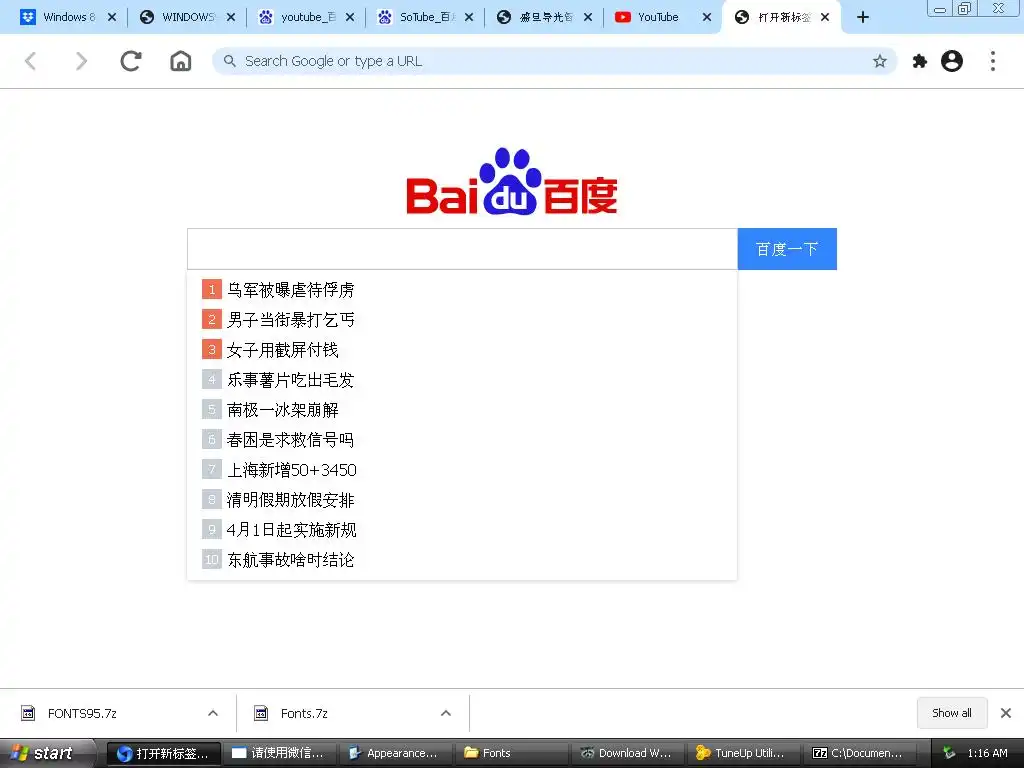
Task: Reload the current page
Action: pos(131,61)
